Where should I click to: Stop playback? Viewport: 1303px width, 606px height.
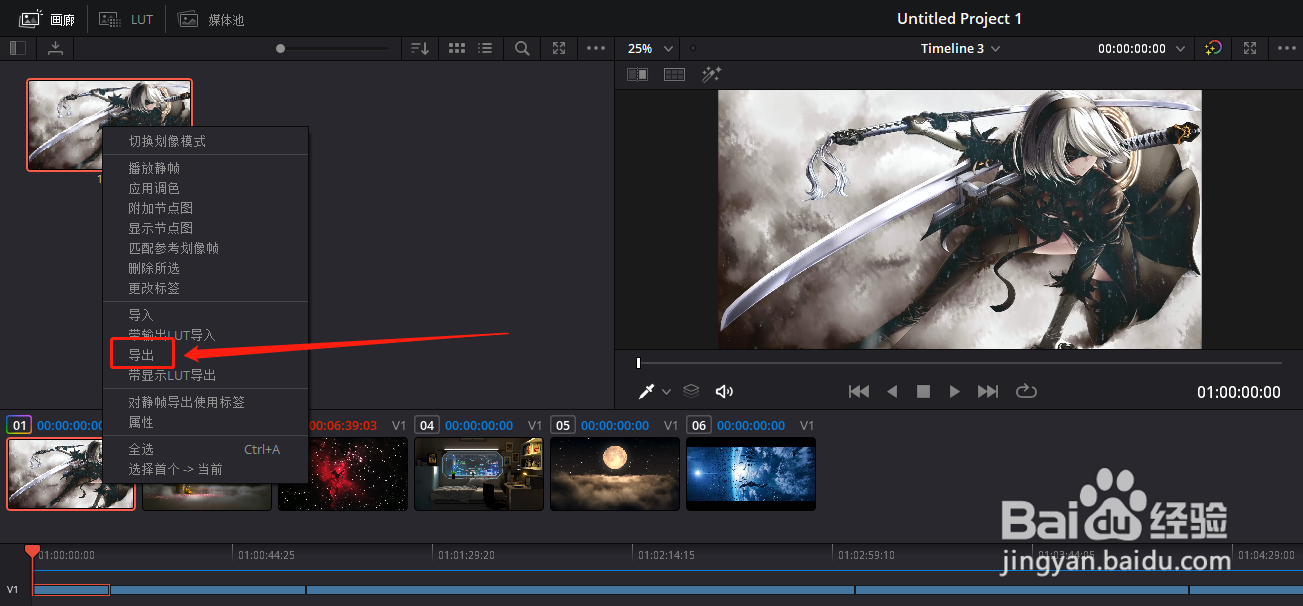924,391
